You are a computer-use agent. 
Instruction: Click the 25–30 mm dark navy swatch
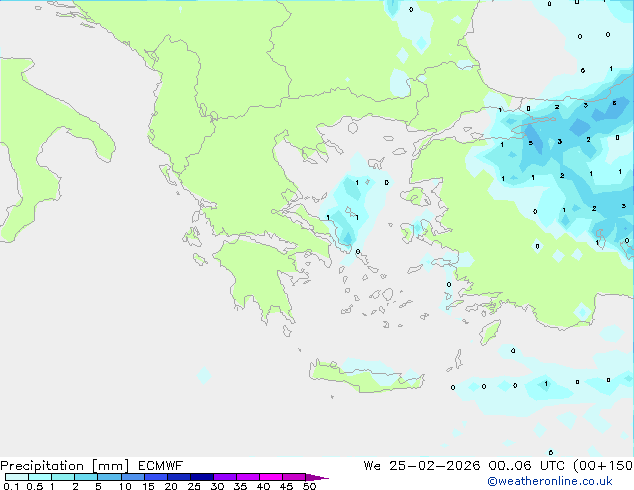click(201, 477)
